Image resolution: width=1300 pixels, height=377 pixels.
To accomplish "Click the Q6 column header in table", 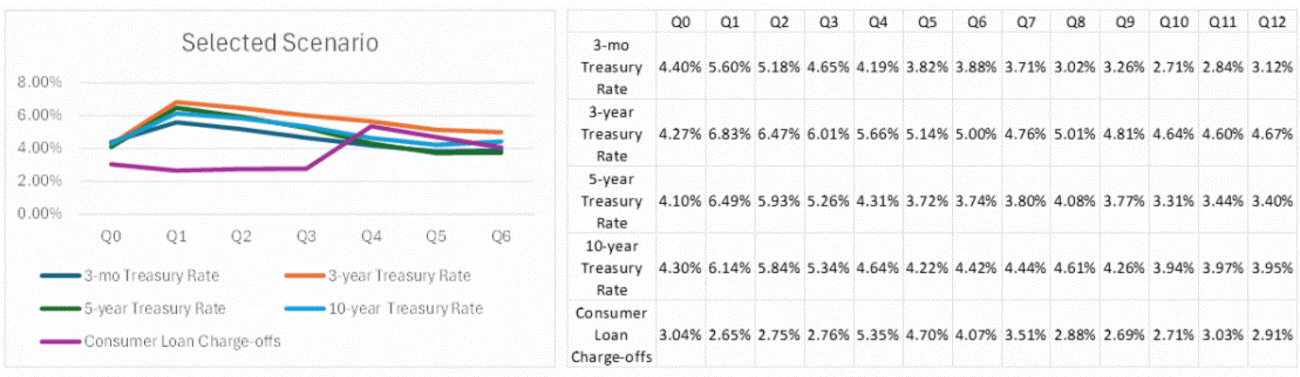I will tap(976, 20).
